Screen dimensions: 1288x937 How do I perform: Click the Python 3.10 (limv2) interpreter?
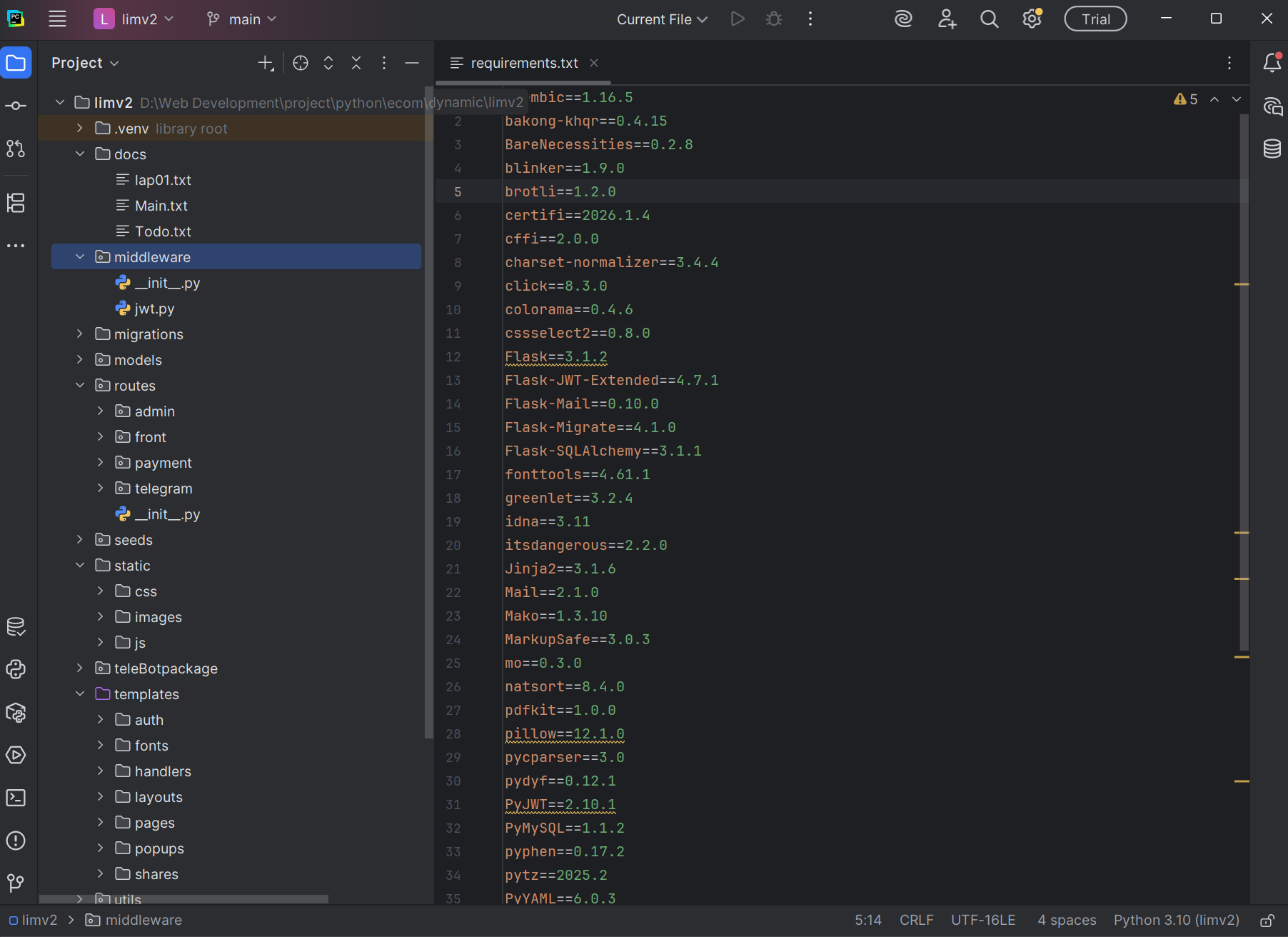pos(1177,921)
